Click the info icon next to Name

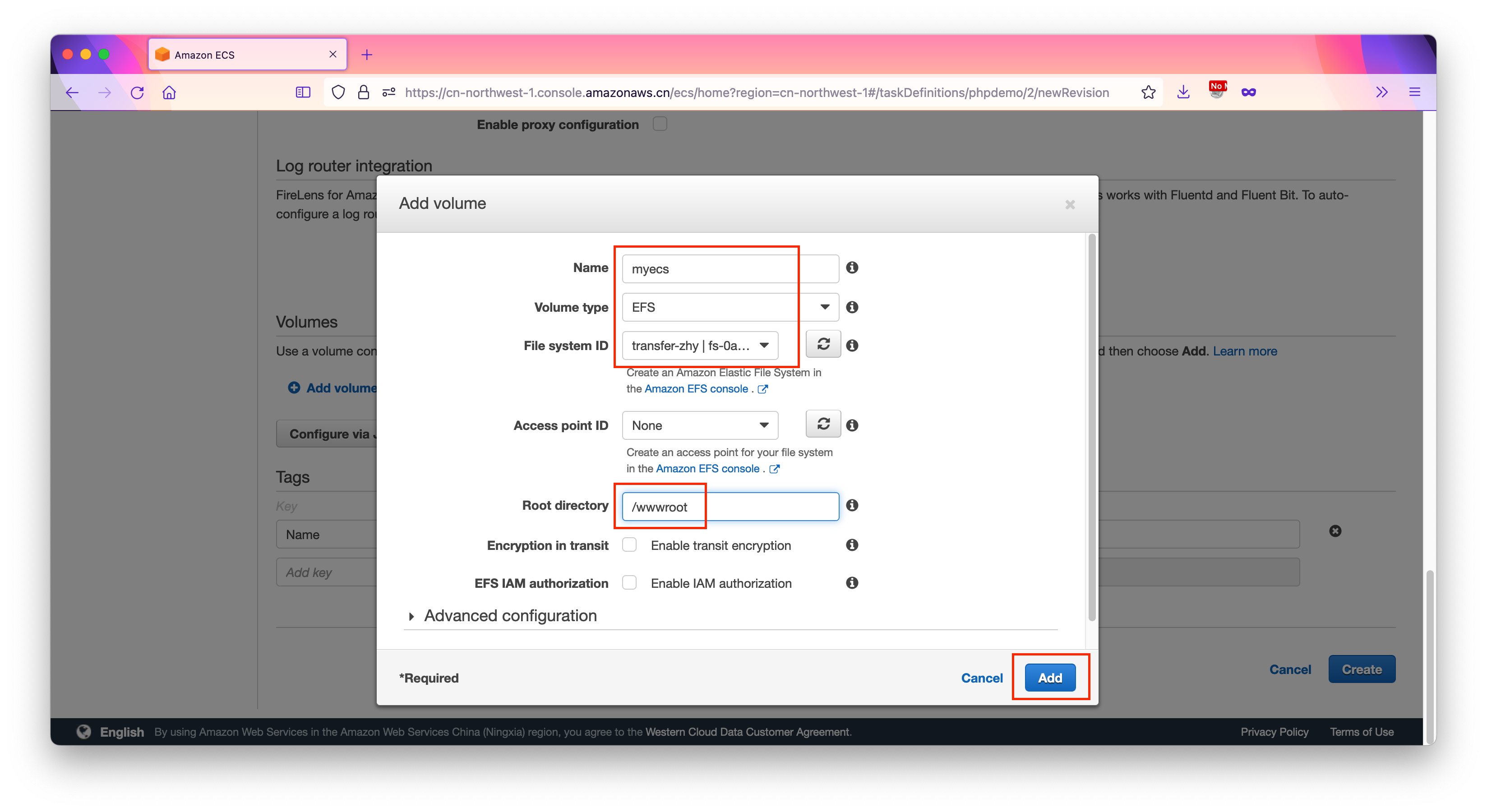[x=852, y=268]
